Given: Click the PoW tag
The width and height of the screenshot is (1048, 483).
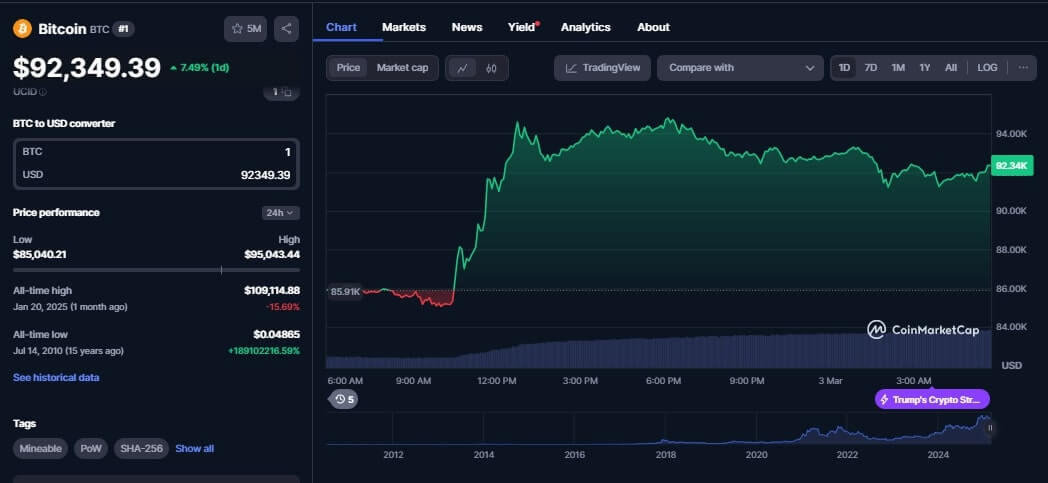Looking at the screenshot, I should [x=91, y=449].
